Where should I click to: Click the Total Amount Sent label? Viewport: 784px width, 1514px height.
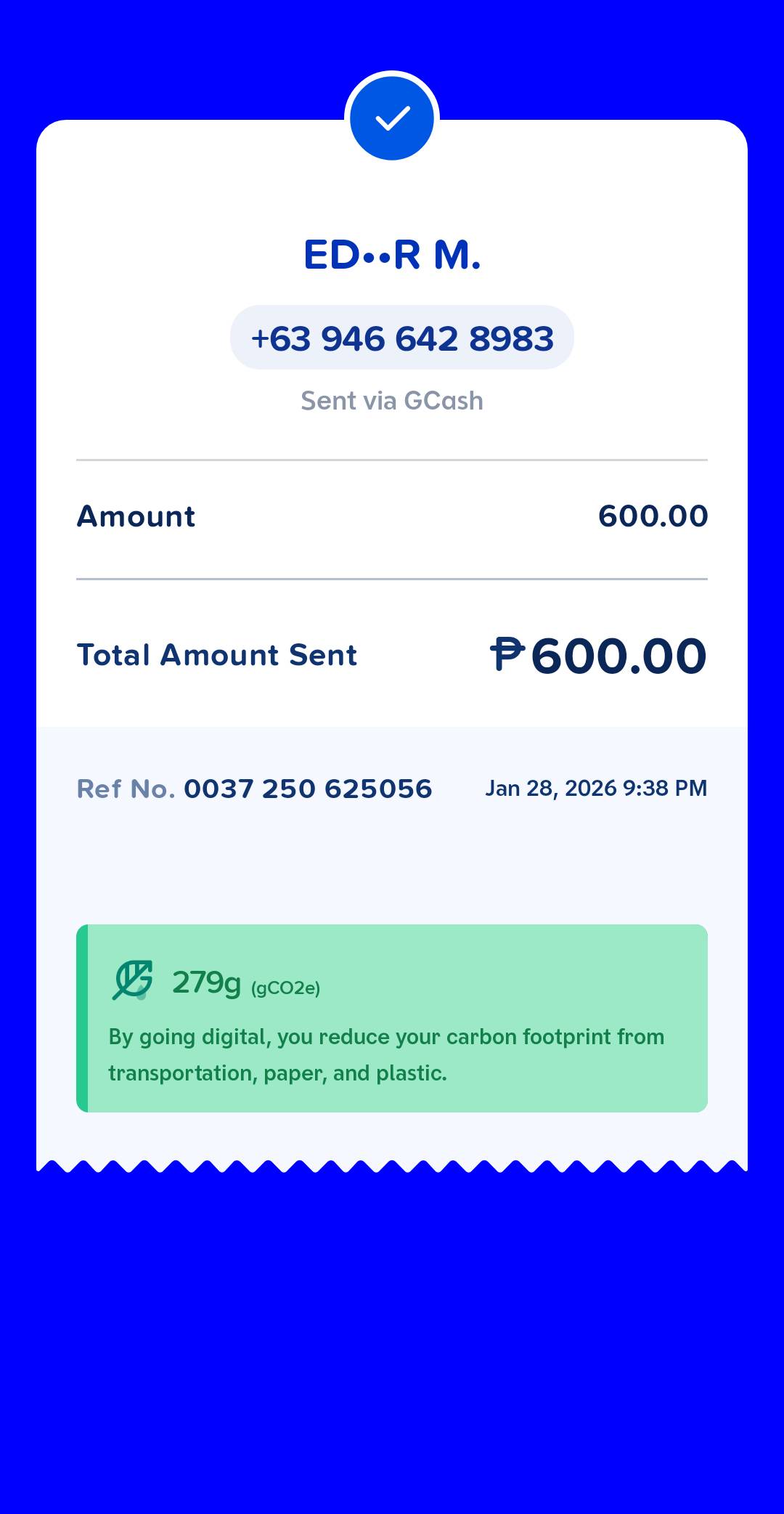tap(217, 655)
